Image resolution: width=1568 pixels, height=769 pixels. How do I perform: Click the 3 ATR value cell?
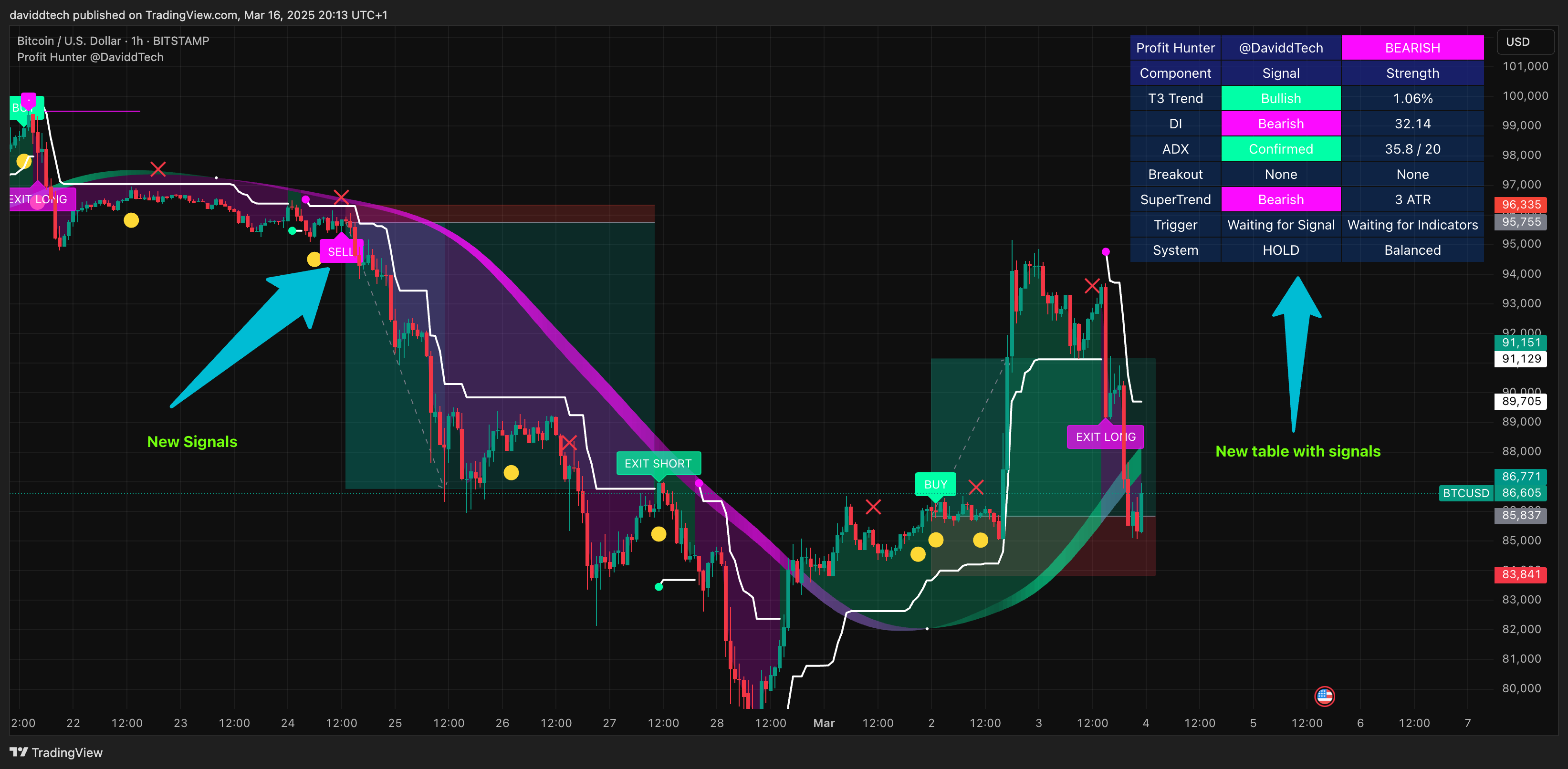pos(1412,199)
